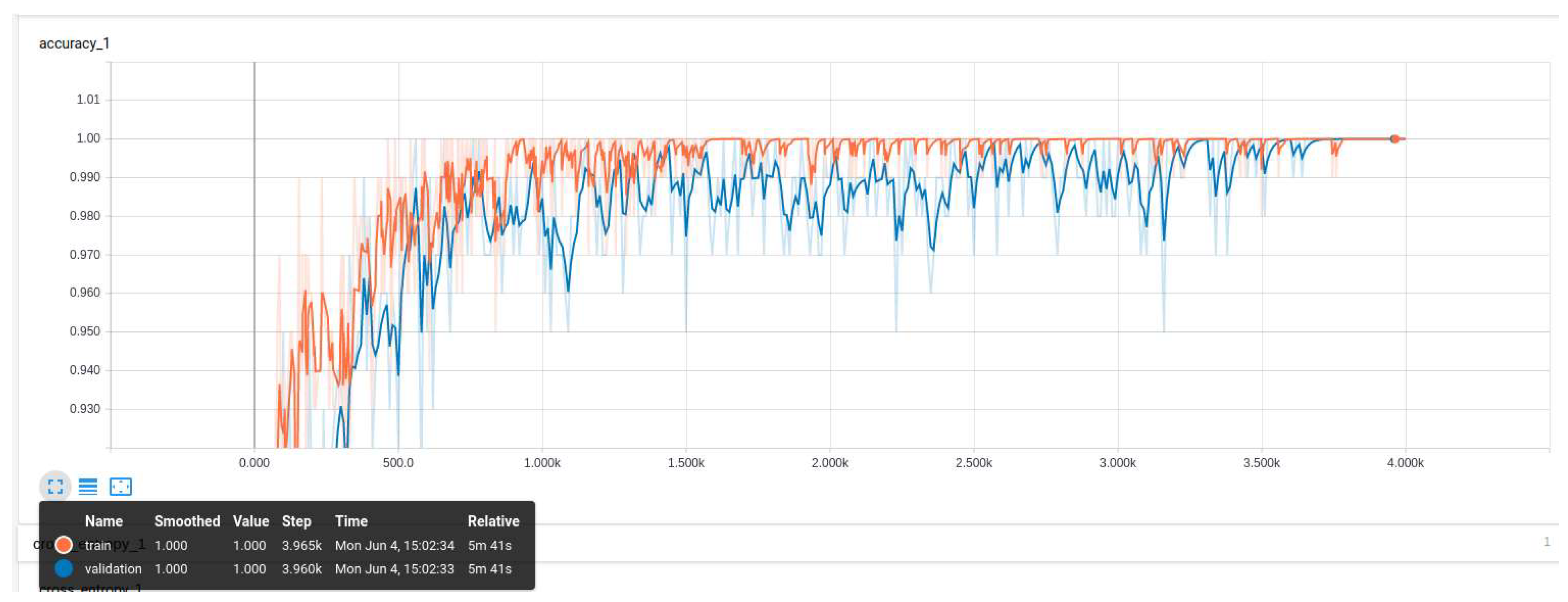The image size is (1568, 602).
Task: Click the orange endpoint marker on chart
Action: (x=1394, y=139)
